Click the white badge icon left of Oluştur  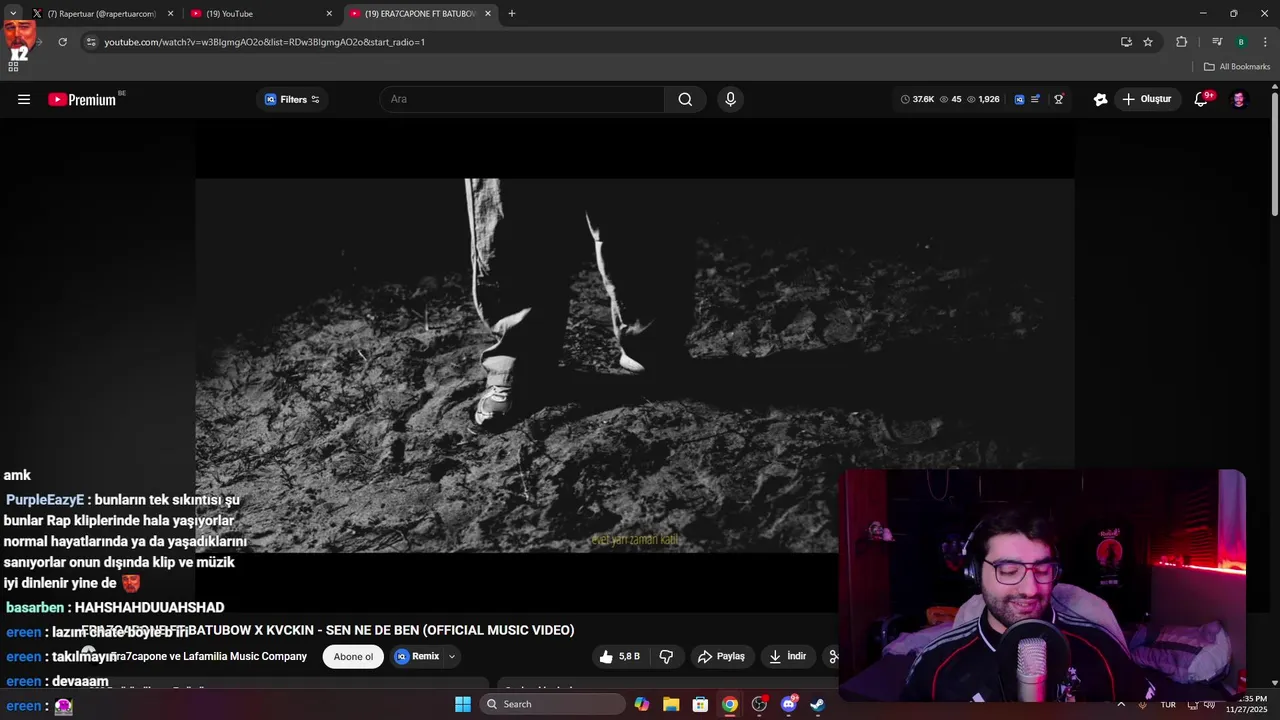click(1101, 99)
